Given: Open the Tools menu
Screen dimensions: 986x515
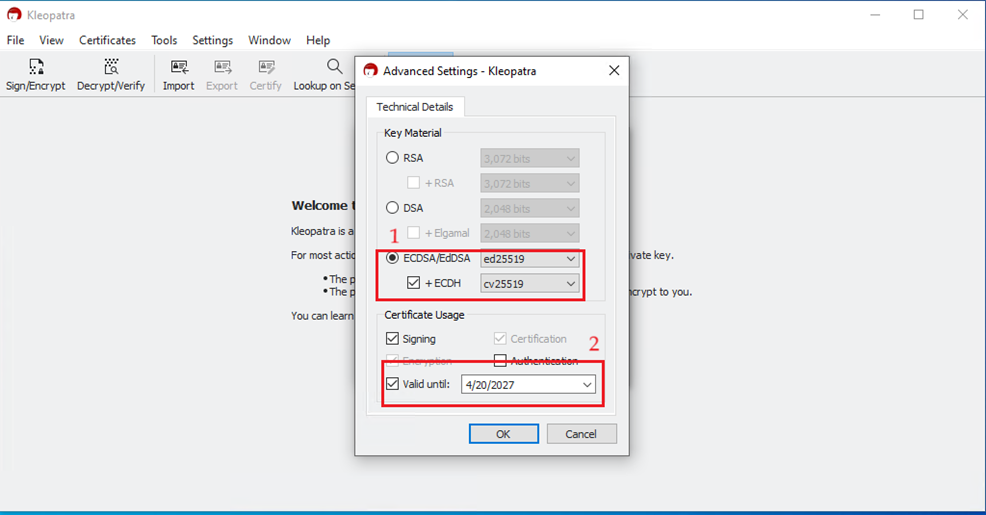Looking at the screenshot, I should [x=163, y=40].
